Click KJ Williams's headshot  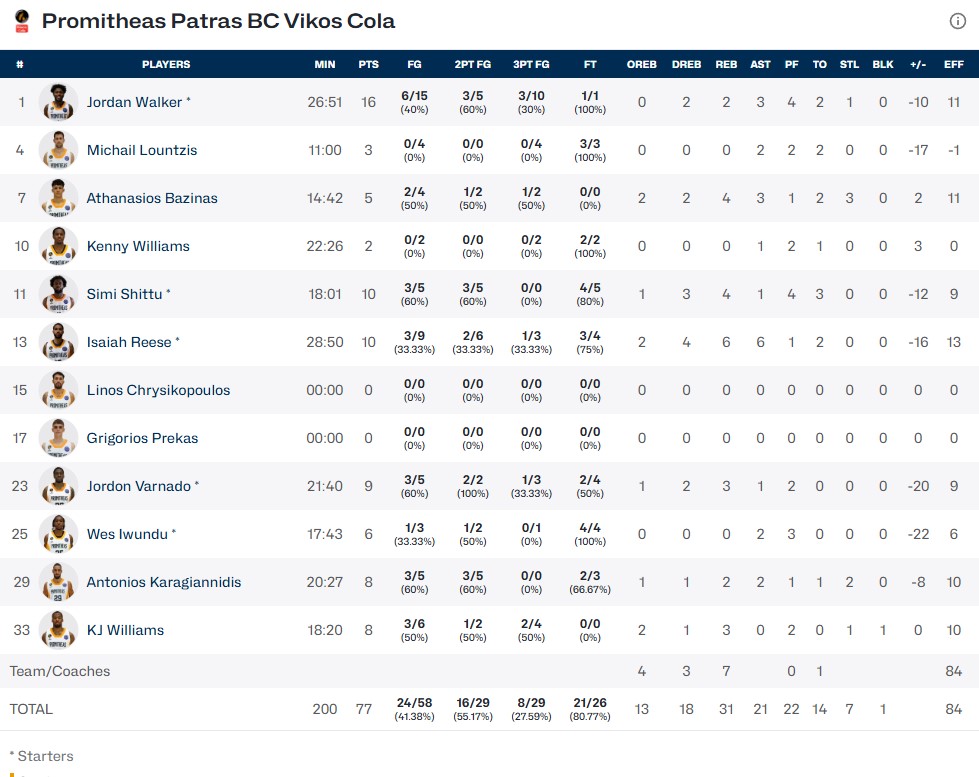tap(59, 630)
